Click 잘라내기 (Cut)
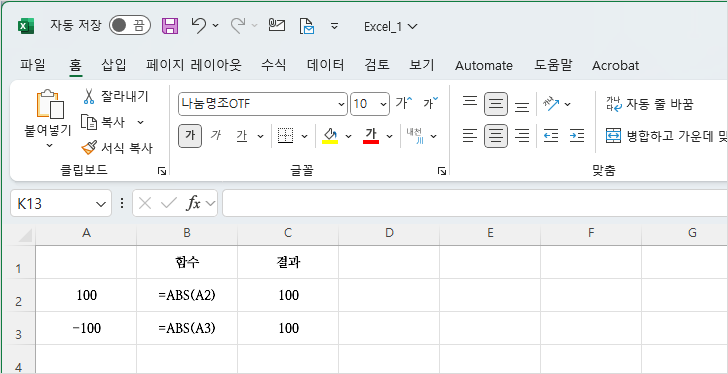This screenshot has height=374, width=728. pyautogui.click(x=116, y=97)
